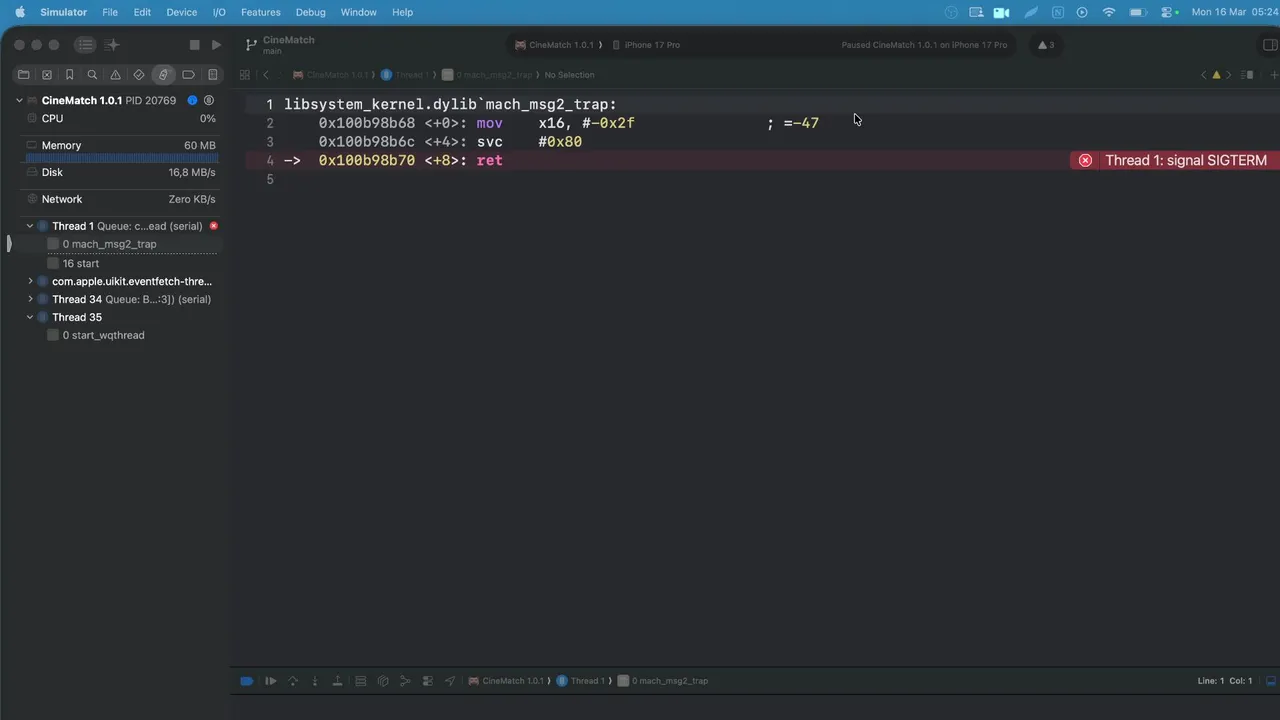Open the Breakpoint navigator icon
The width and height of the screenshot is (1280, 720).
(188, 75)
